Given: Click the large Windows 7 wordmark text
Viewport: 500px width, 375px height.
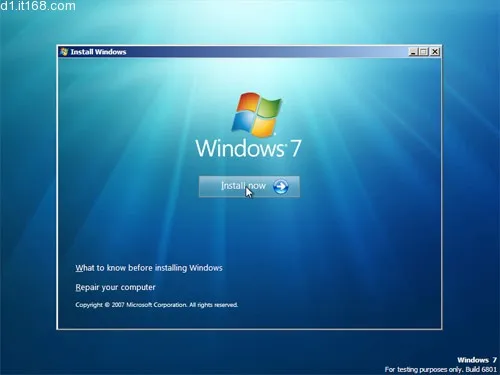Looking at the screenshot, I should [249, 148].
